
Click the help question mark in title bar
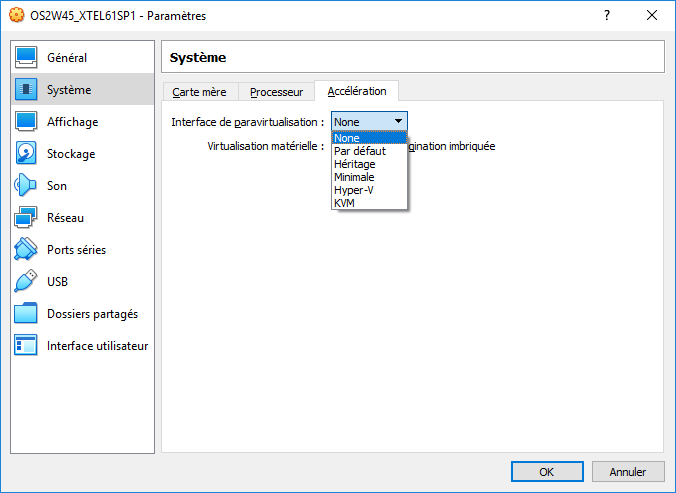click(x=606, y=15)
